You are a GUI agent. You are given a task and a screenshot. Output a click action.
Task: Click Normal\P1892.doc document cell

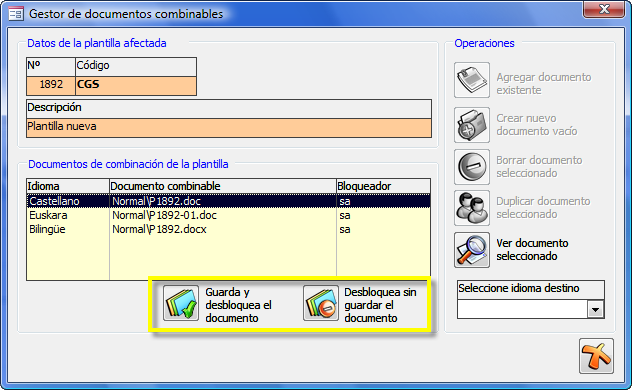222,201
